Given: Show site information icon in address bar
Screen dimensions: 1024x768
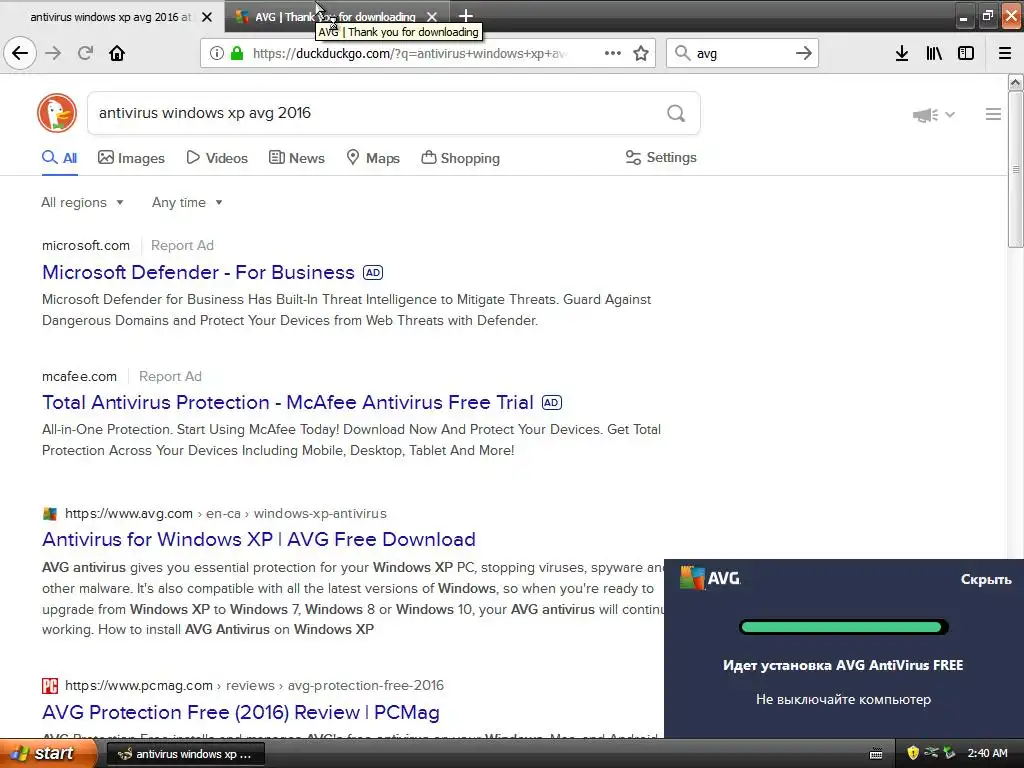Looking at the screenshot, I should click(216, 53).
